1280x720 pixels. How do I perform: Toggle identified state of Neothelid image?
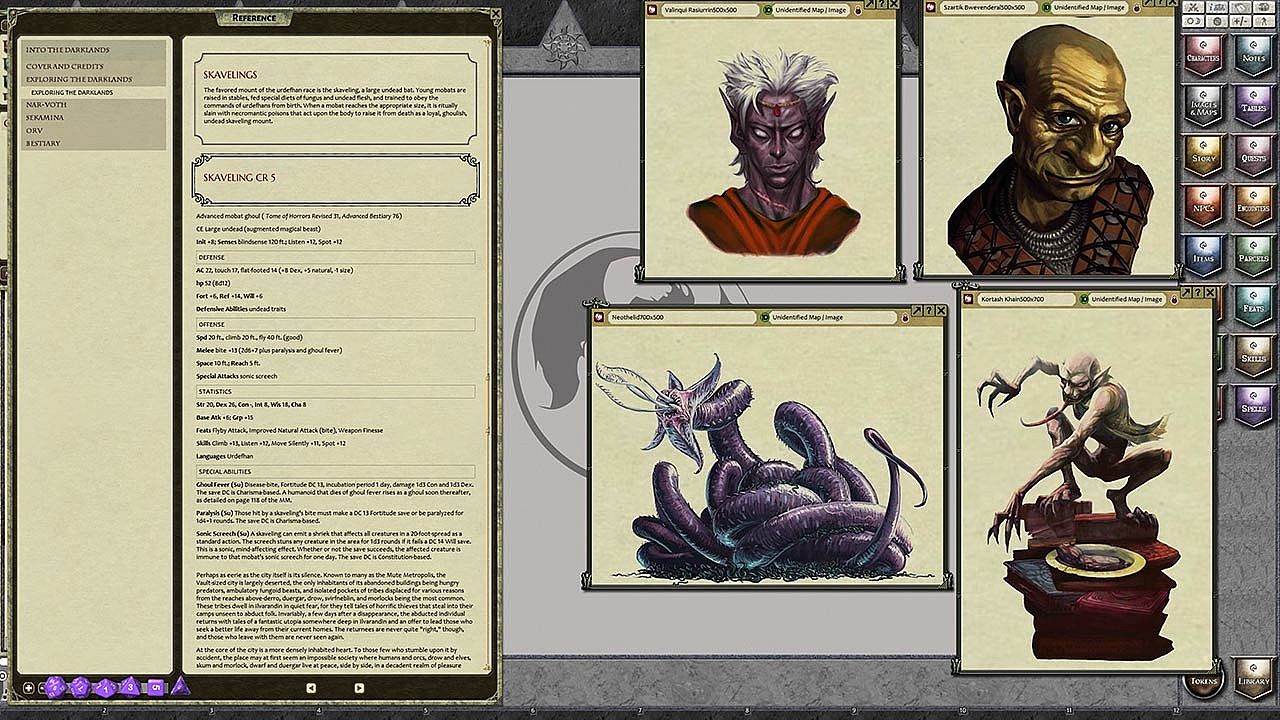(765, 317)
